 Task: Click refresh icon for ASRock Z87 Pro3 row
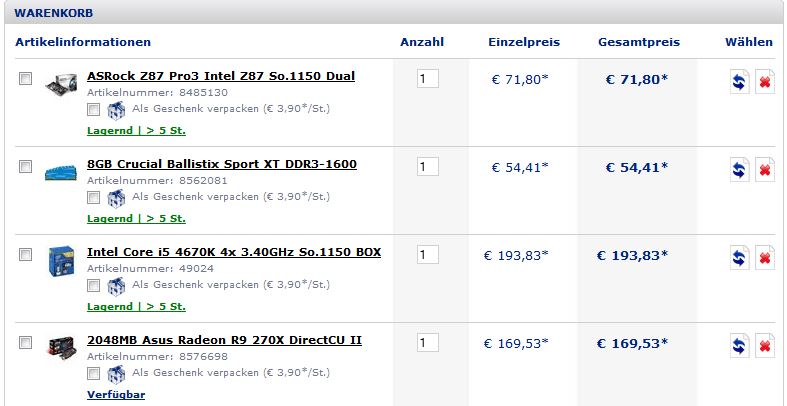click(739, 82)
